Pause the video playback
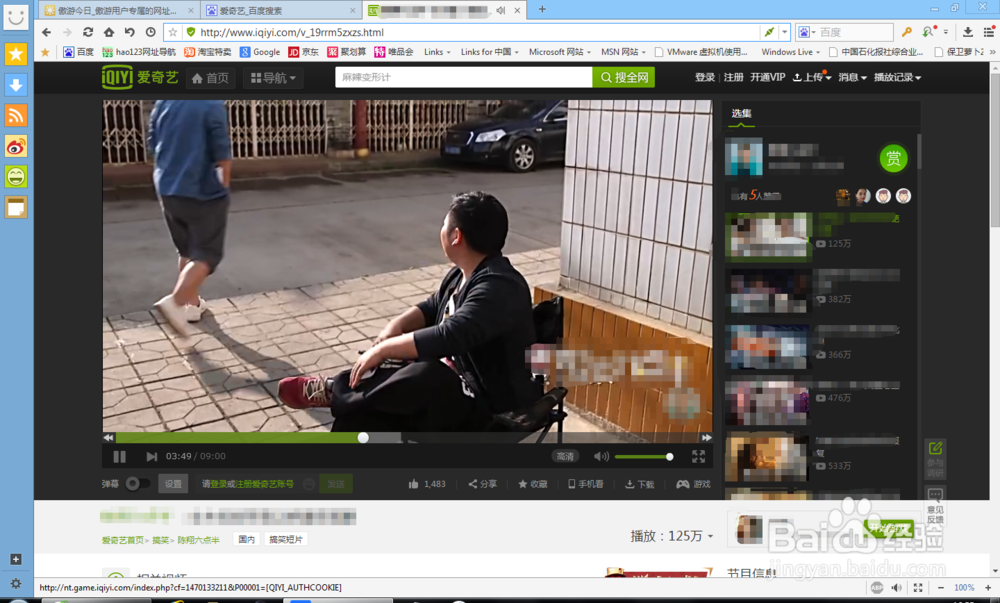Viewport: 1000px width, 603px height. tap(119, 456)
